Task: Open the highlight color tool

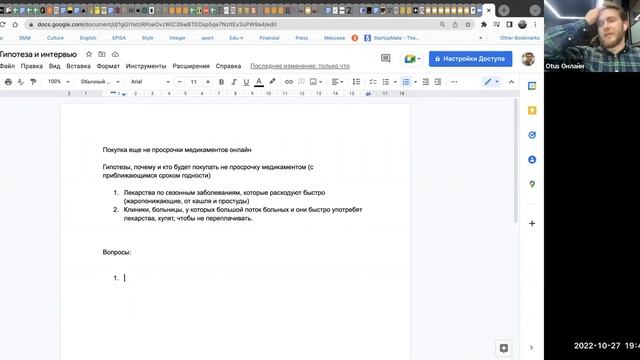Action: pos(272,82)
